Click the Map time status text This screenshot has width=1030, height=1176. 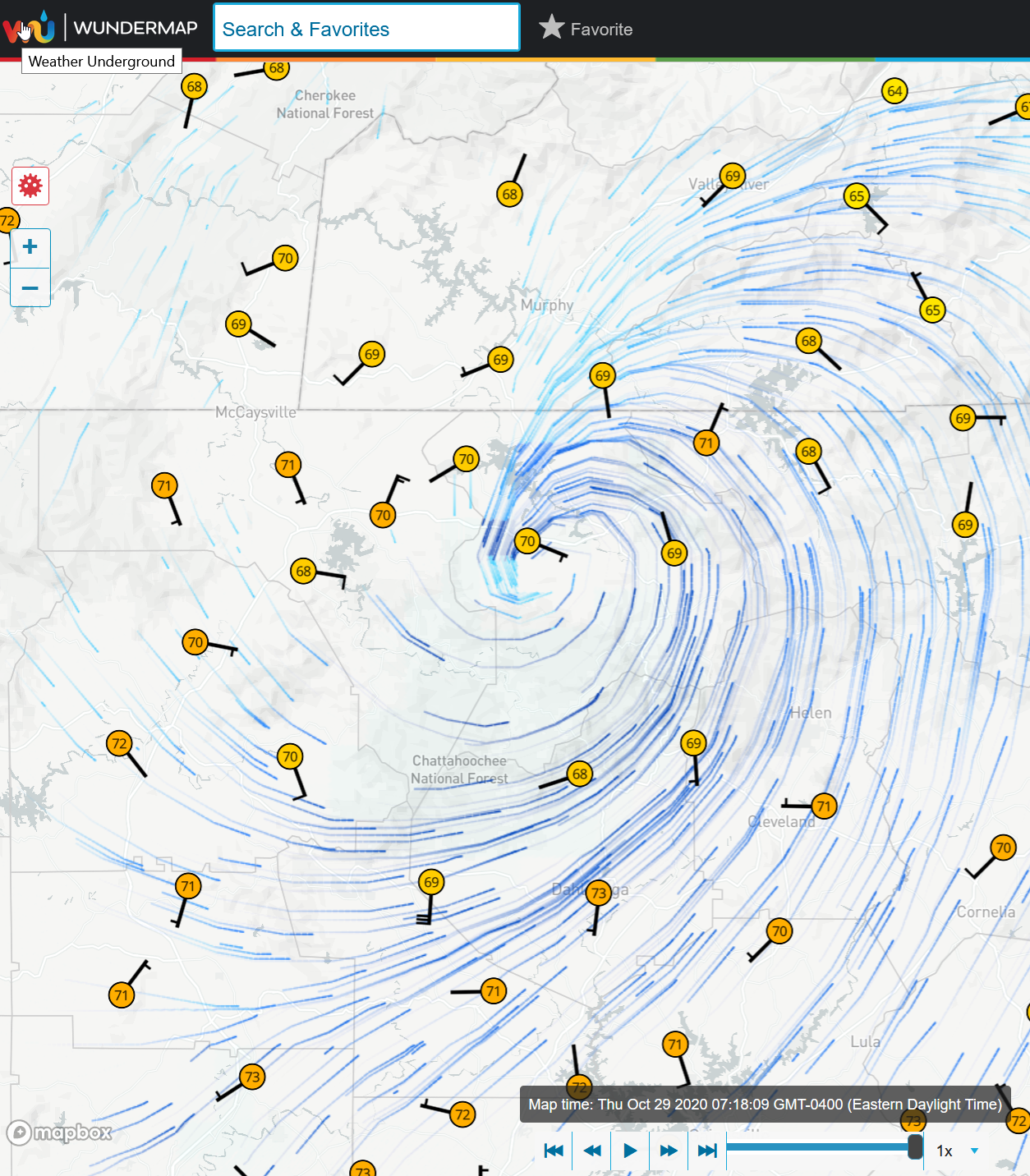(x=765, y=1105)
